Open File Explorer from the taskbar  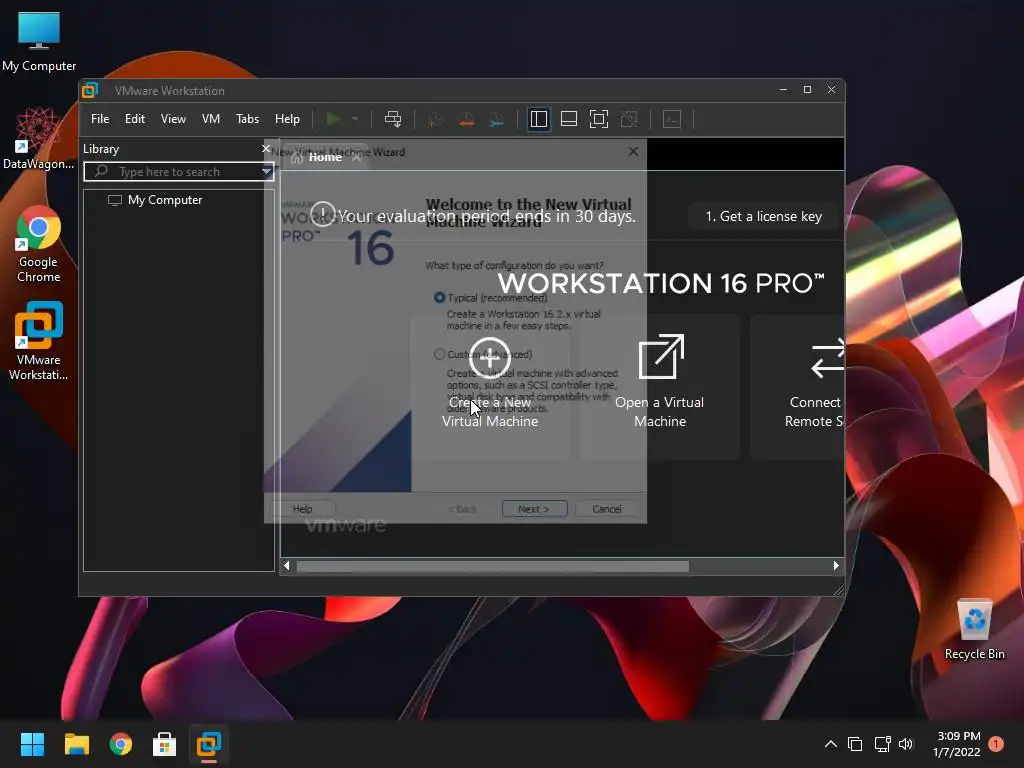tap(76, 744)
